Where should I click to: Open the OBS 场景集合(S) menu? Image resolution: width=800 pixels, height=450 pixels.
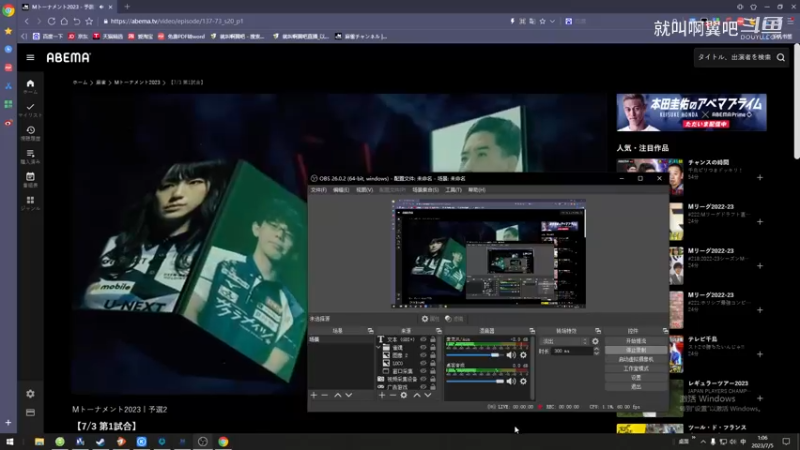(x=425, y=190)
